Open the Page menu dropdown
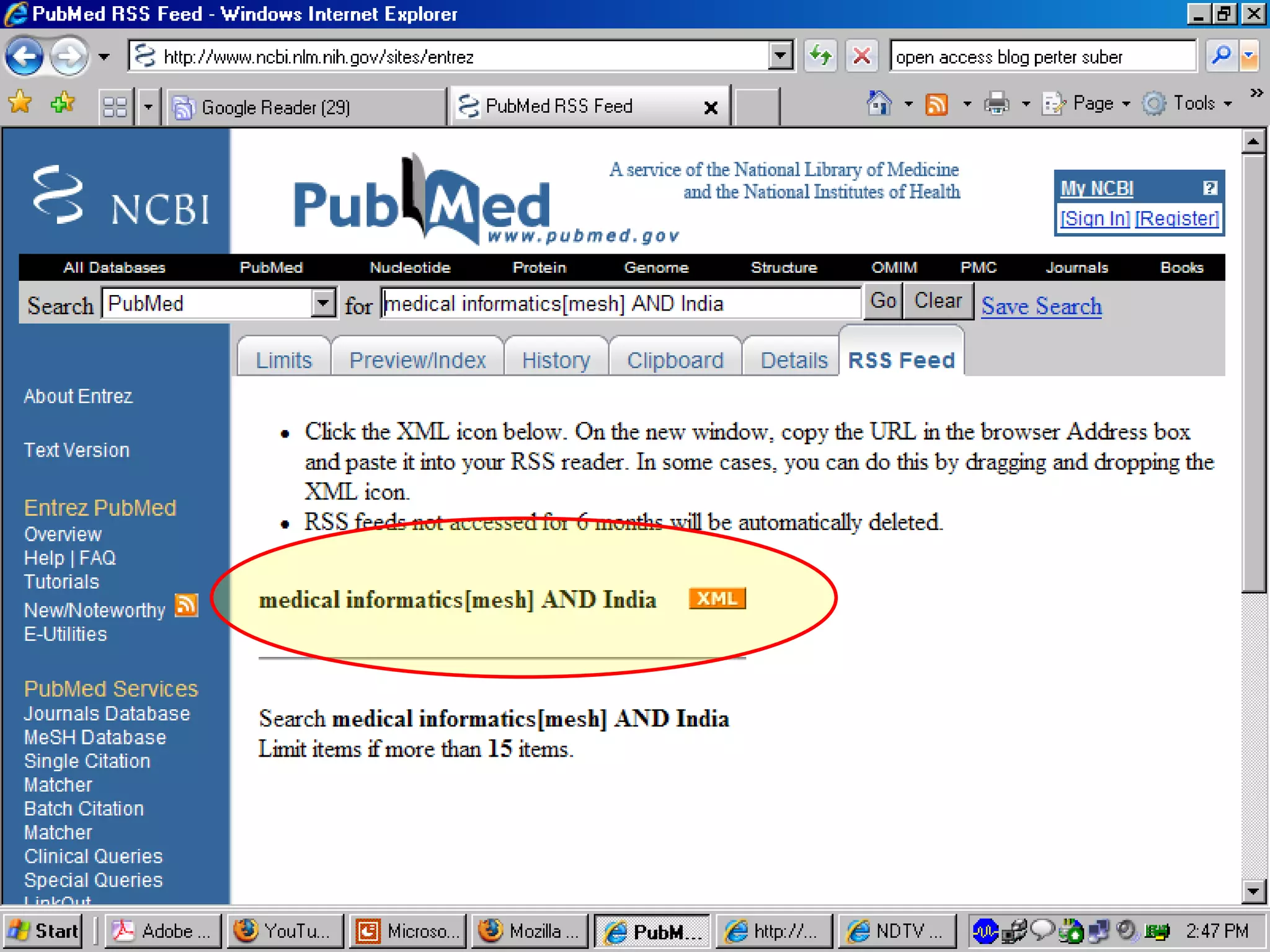This screenshot has height=952, width=1270. [x=1126, y=104]
